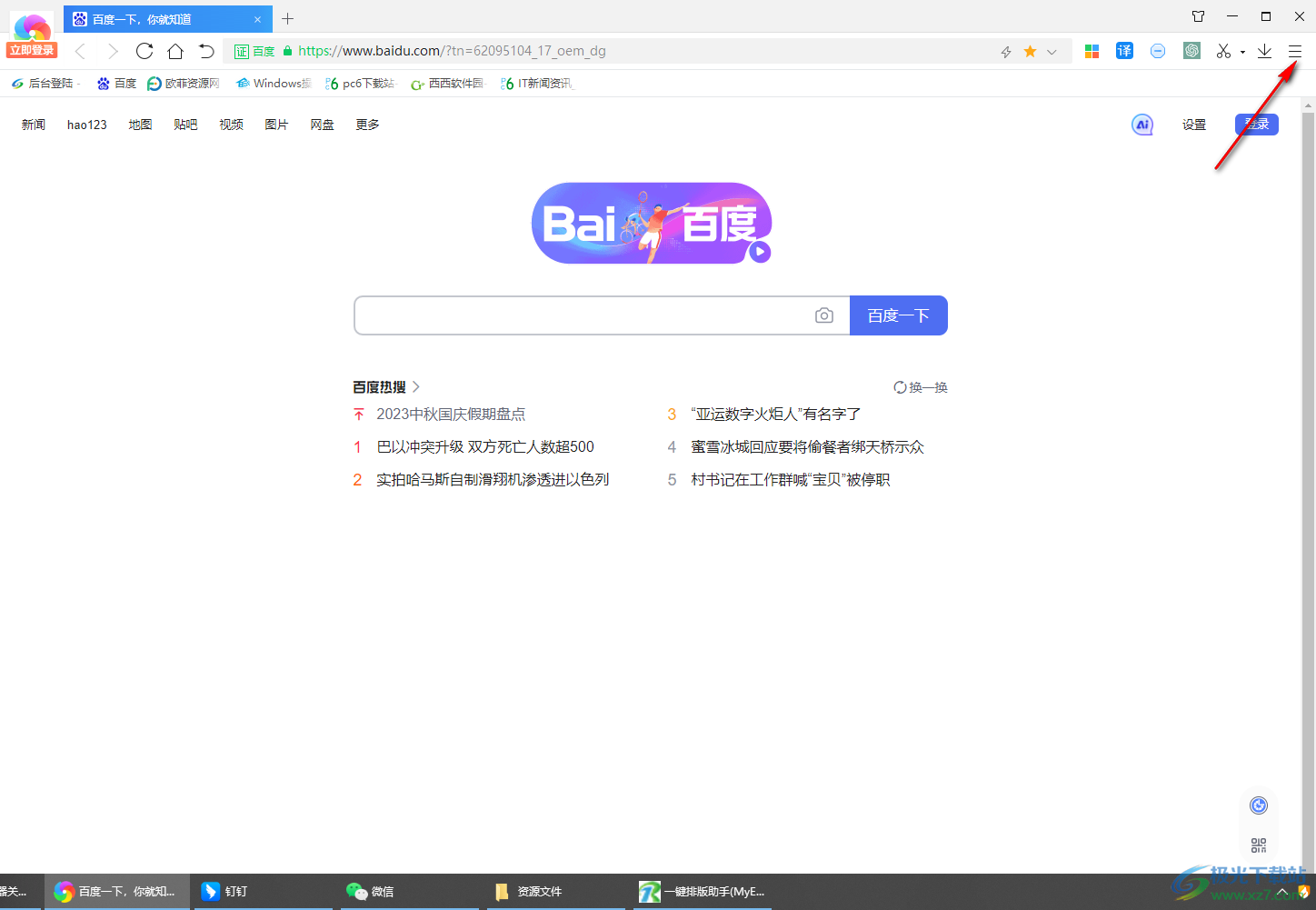Play the Baidu doodle video button
Viewport: 1316px width, 910px height.
(760, 252)
